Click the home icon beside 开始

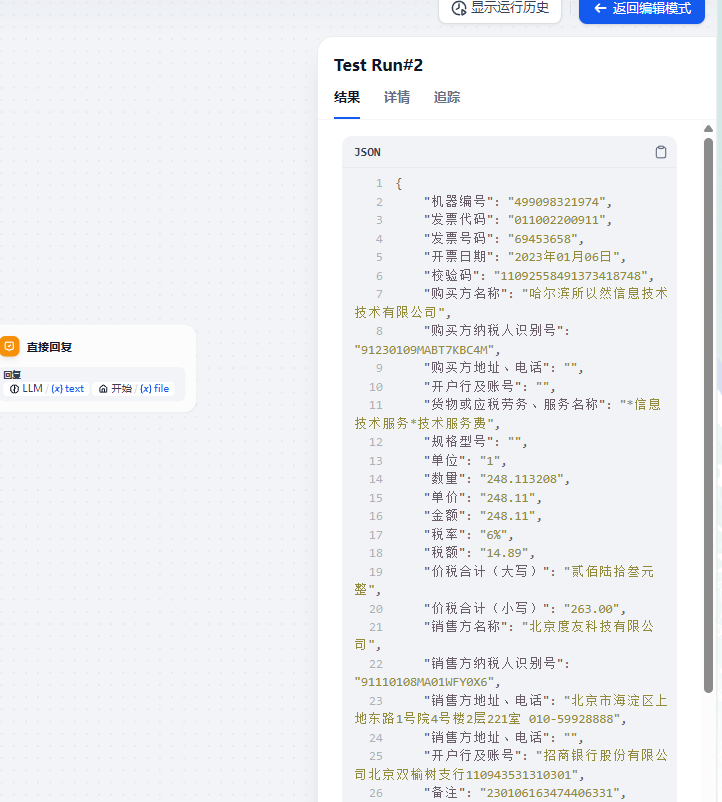(x=103, y=389)
